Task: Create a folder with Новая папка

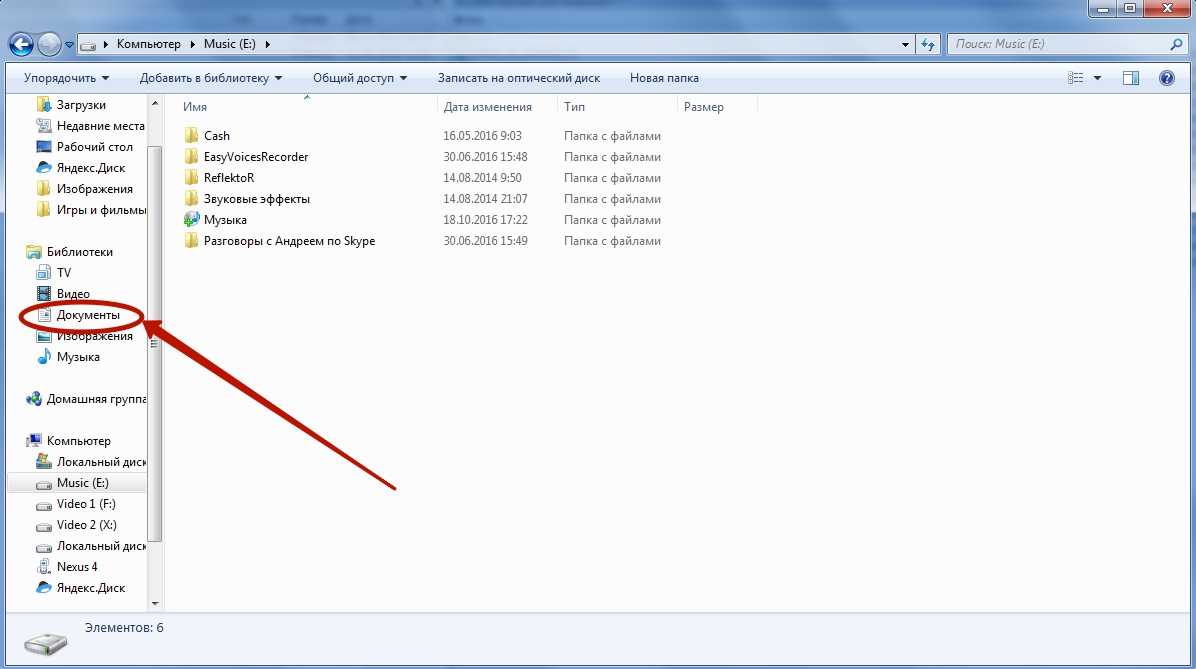Action: click(x=664, y=78)
